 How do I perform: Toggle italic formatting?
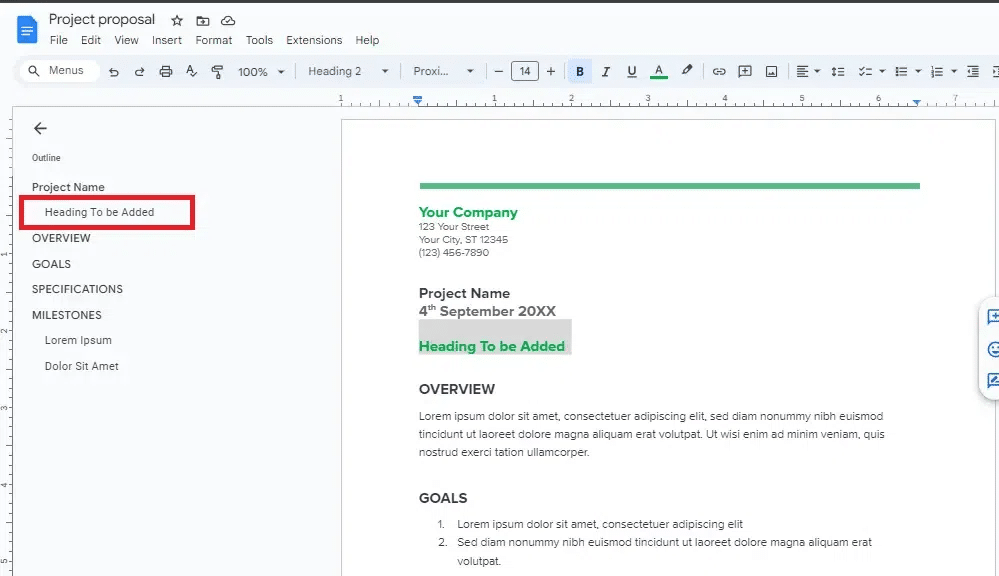pos(606,71)
